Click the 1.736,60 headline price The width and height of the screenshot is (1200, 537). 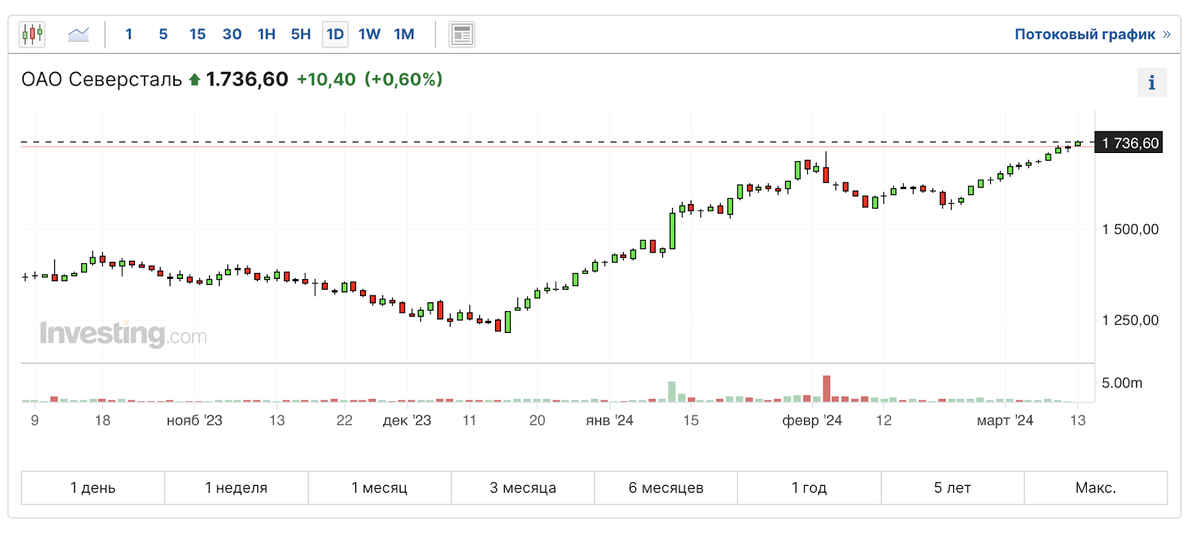coord(247,79)
